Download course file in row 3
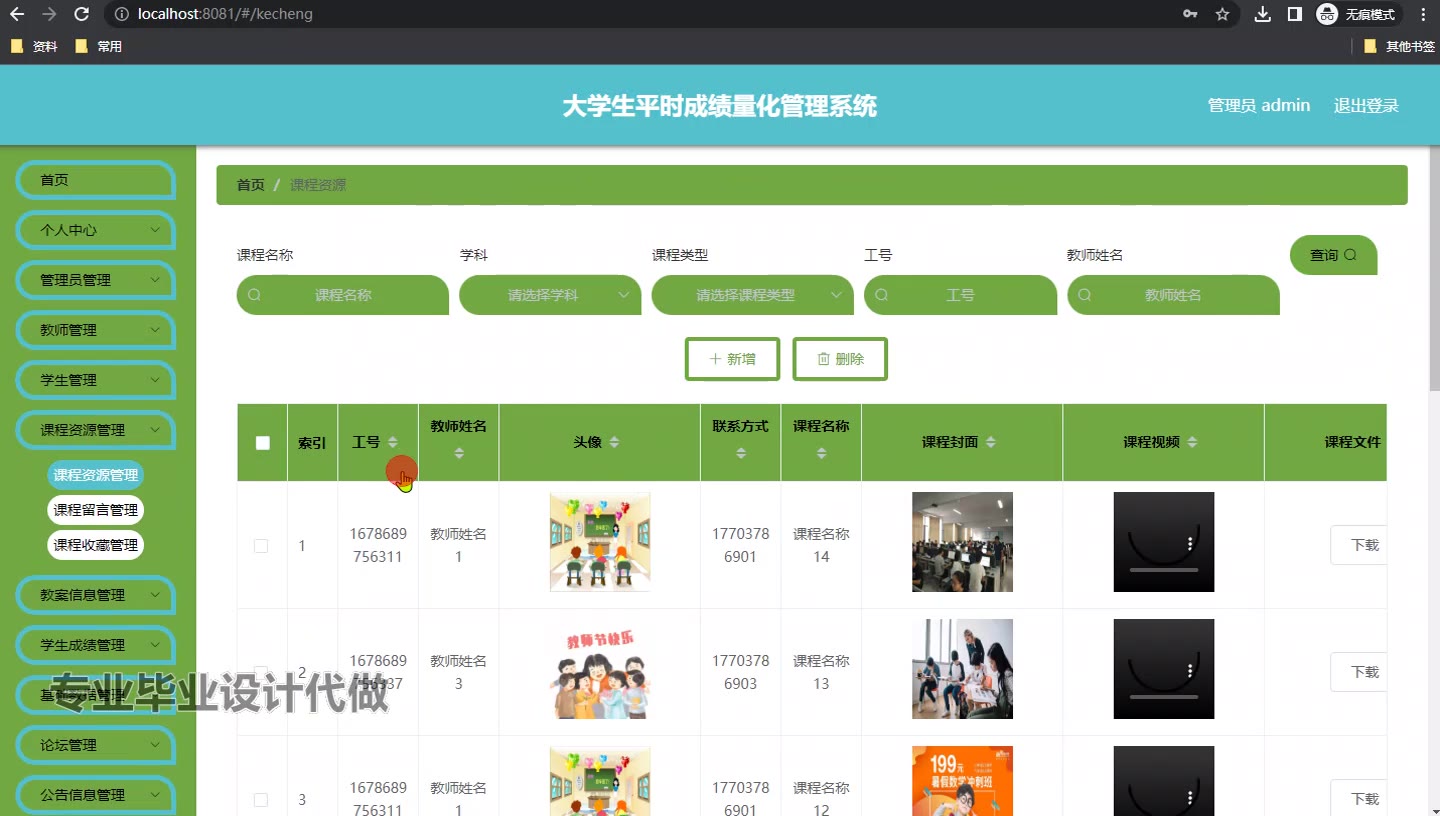Screen dimensions: 1440x816 [1359, 799]
